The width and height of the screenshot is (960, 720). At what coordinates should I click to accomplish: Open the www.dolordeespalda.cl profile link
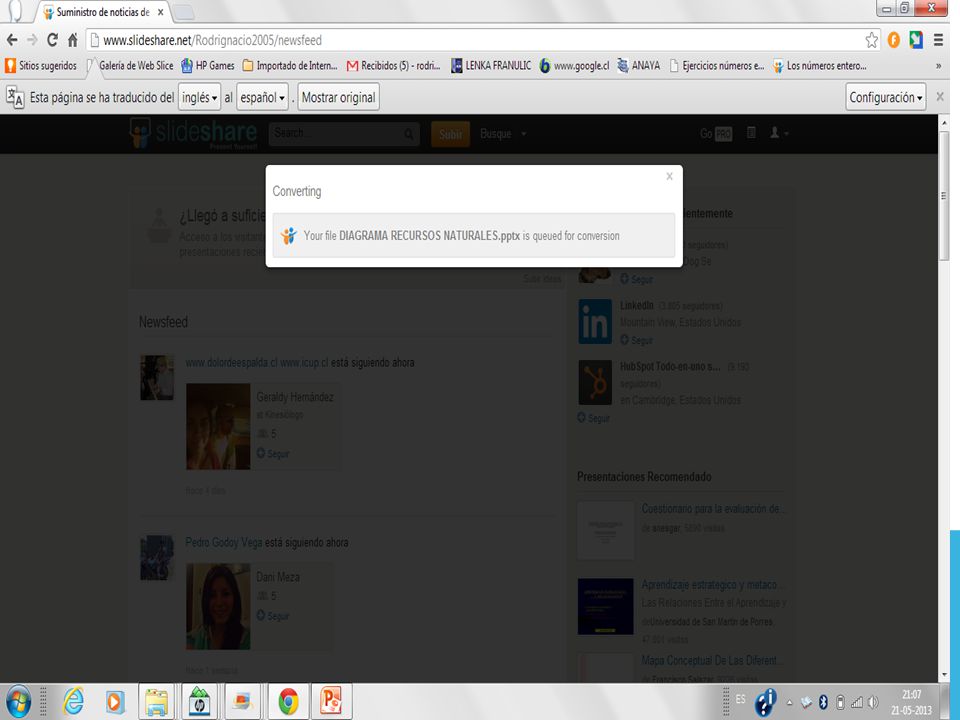click(257, 362)
